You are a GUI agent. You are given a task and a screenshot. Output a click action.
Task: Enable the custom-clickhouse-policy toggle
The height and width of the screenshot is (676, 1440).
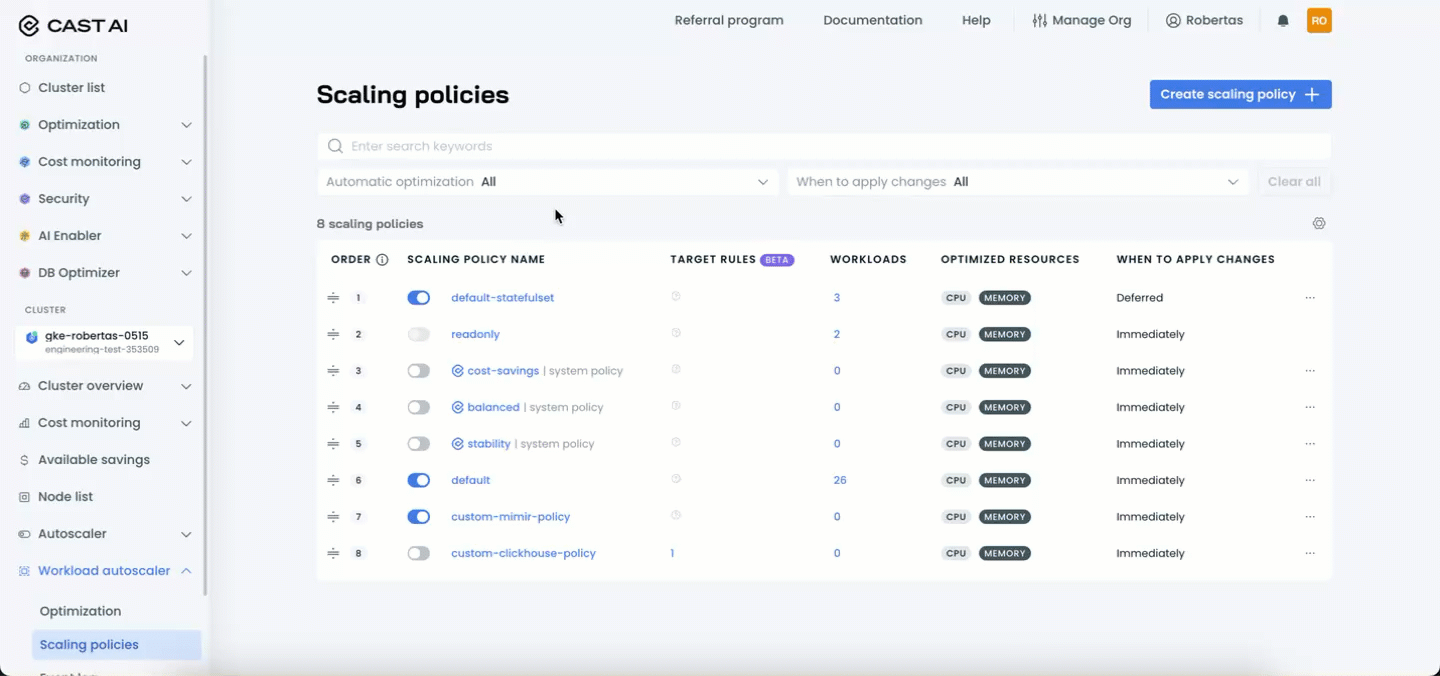click(418, 553)
